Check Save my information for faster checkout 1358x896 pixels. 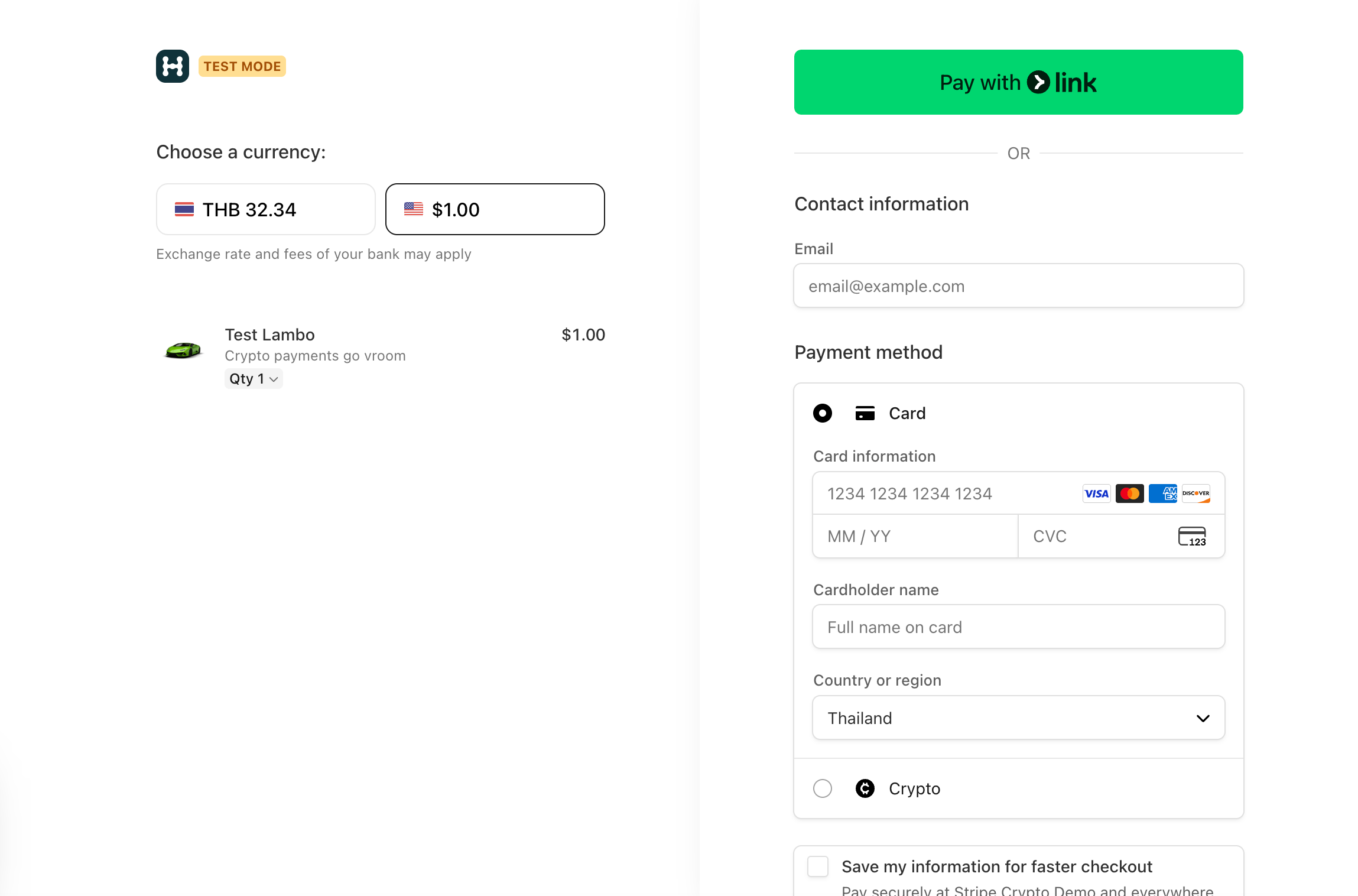(818, 866)
